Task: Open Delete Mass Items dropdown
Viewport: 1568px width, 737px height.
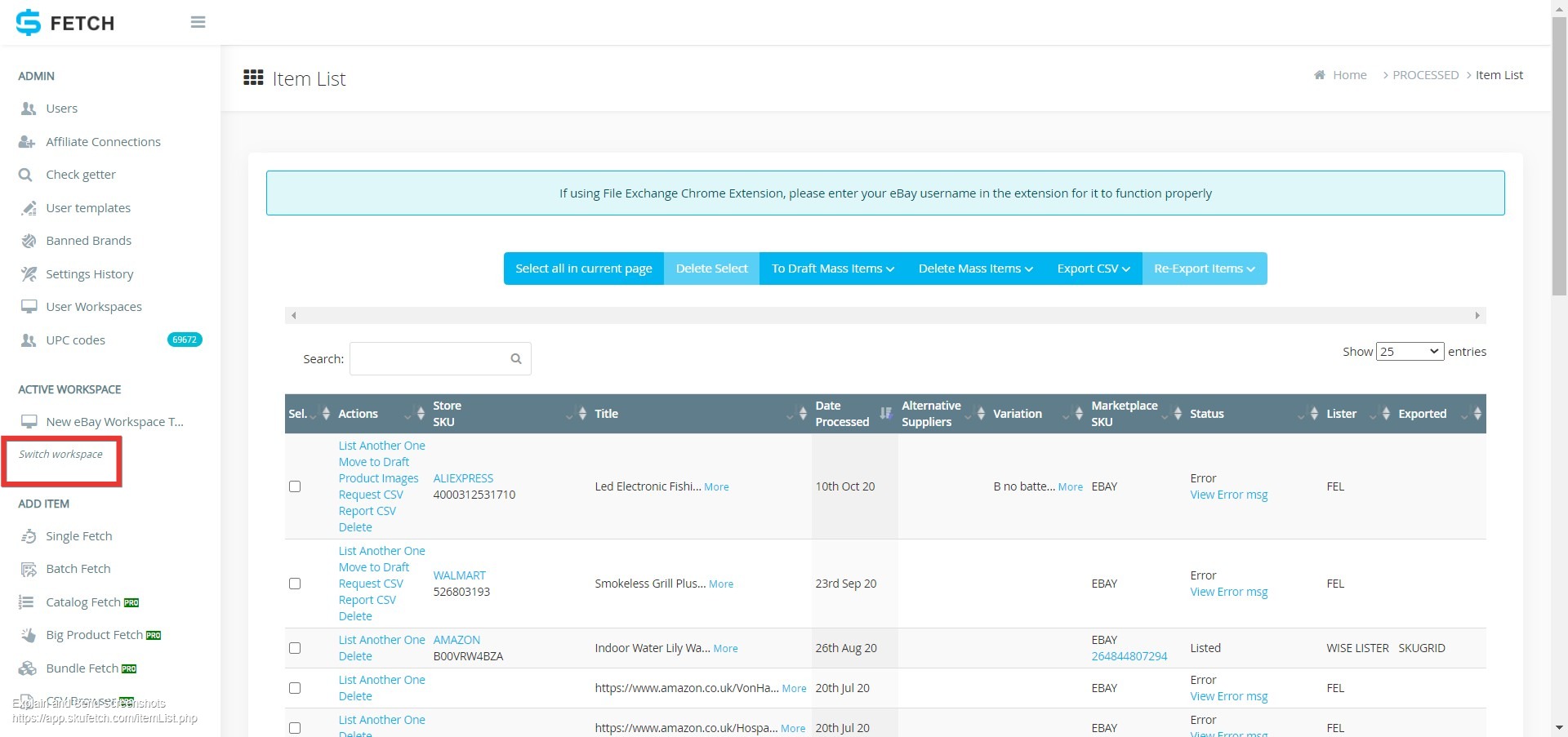Action: click(975, 269)
